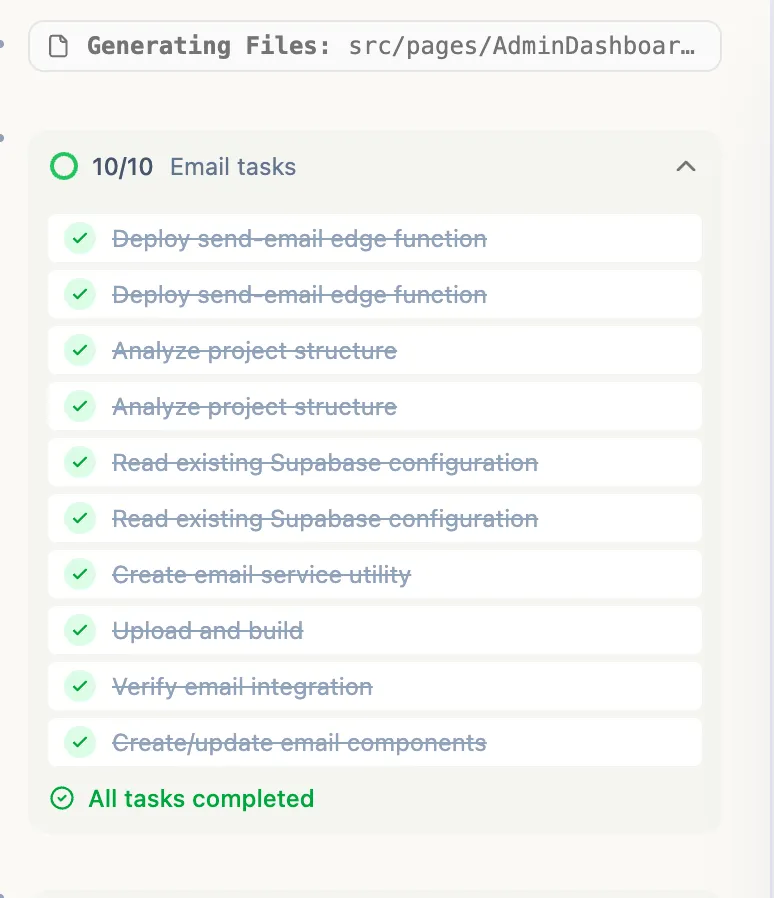
Task: Click the green checkmark beside Deploy send-email edge function
Action: 80,238
